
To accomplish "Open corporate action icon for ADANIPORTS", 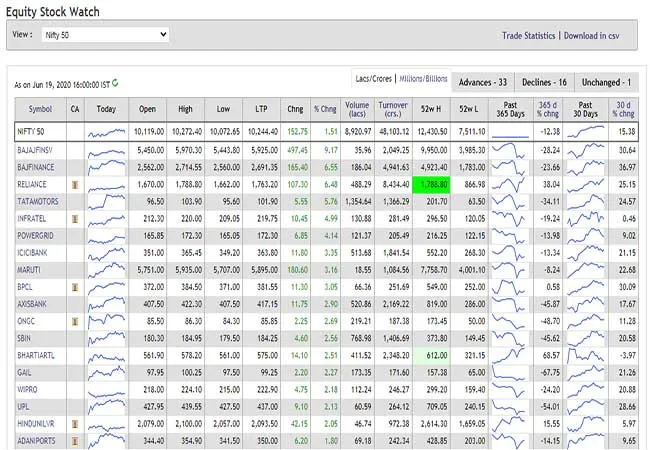I will click(75, 441).
